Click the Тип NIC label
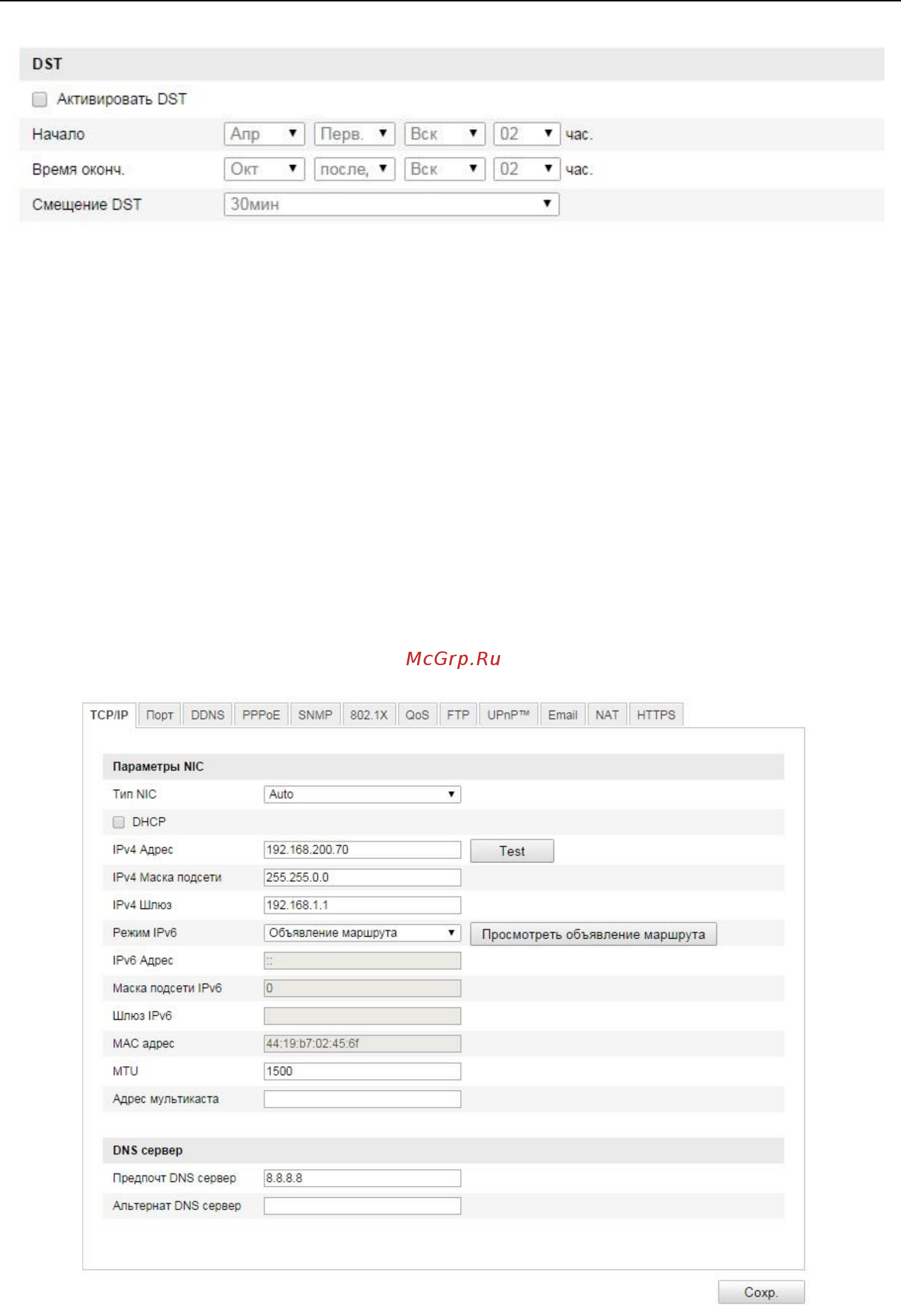The width and height of the screenshot is (901, 1316). (x=134, y=794)
